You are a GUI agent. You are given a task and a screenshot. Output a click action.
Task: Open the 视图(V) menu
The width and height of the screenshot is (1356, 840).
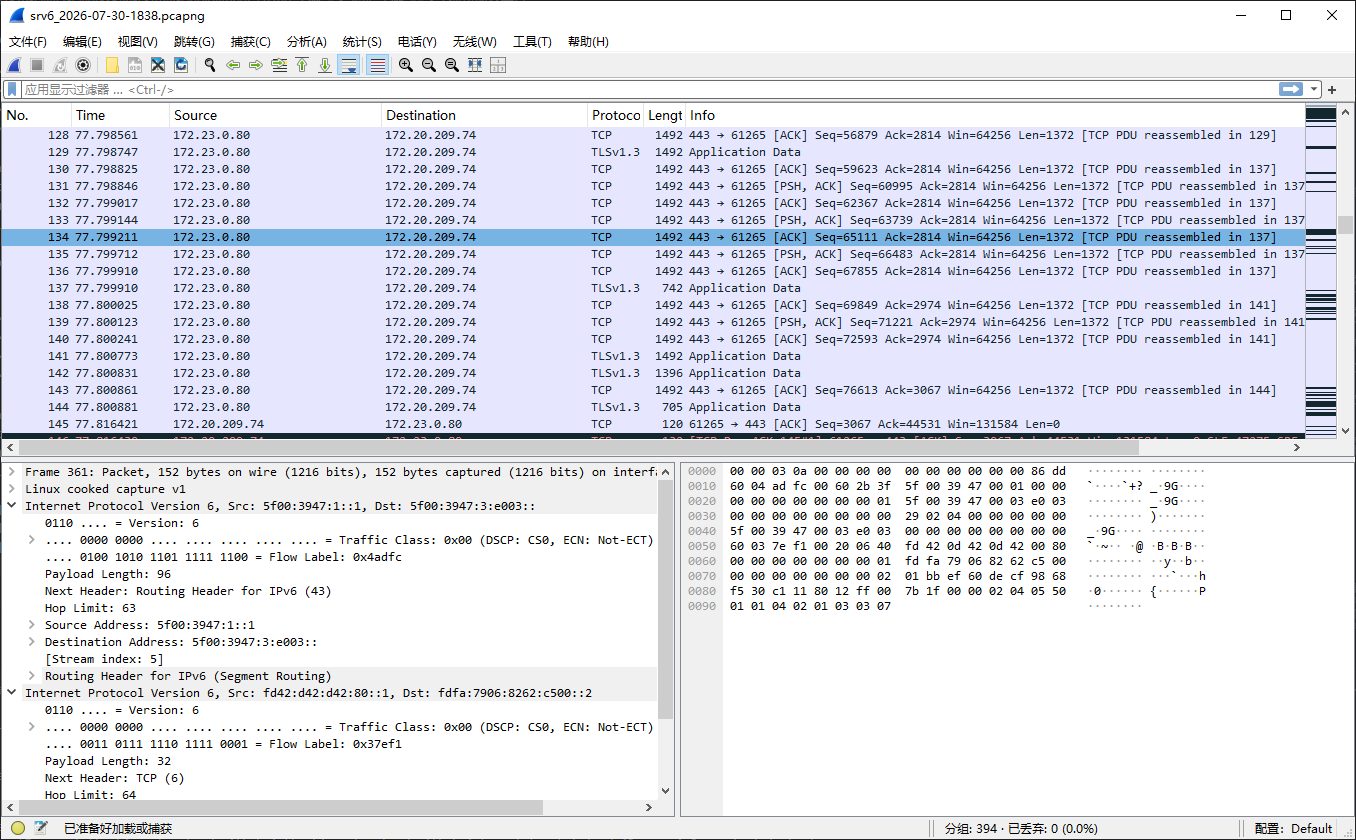[x=138, y=42]
